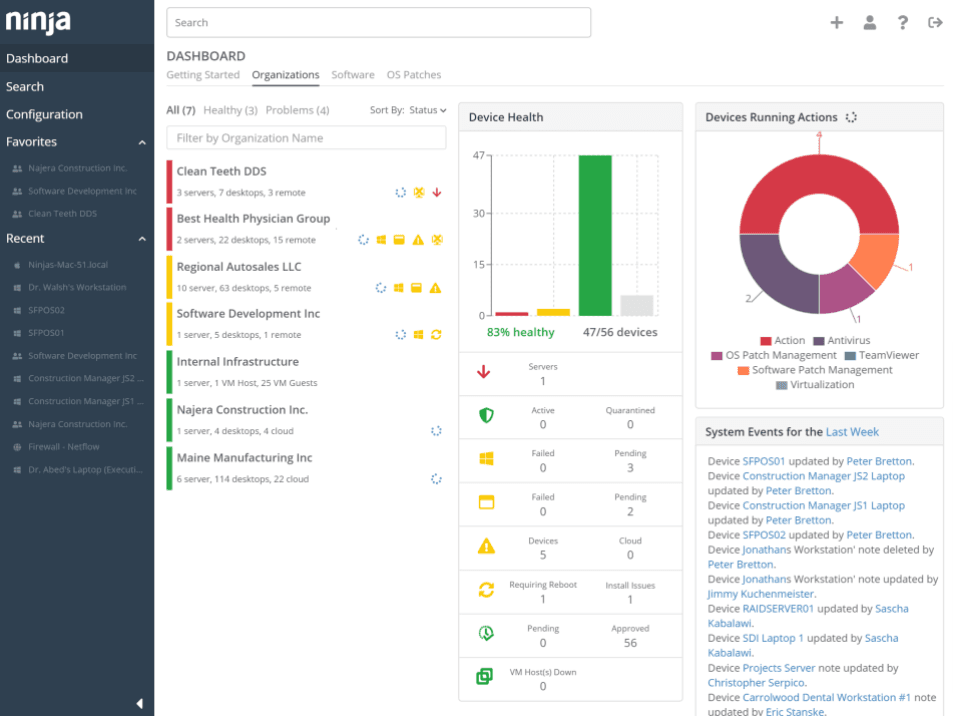Show All (7) organizations filter
953x716 pixels.
pyautogui.click(x=181, y=110)
